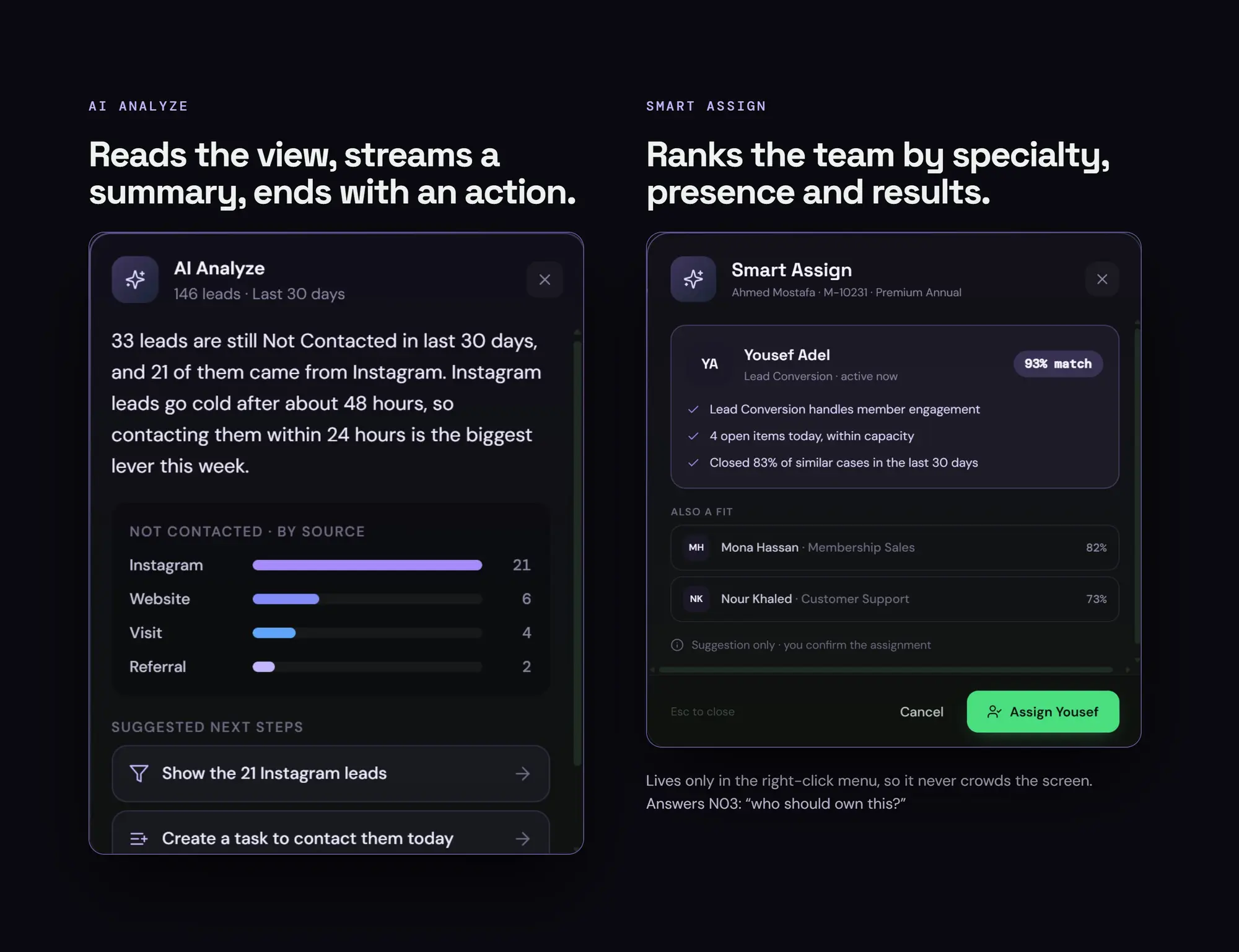Click arrow on Show Instagram leads row

[523, 774]
